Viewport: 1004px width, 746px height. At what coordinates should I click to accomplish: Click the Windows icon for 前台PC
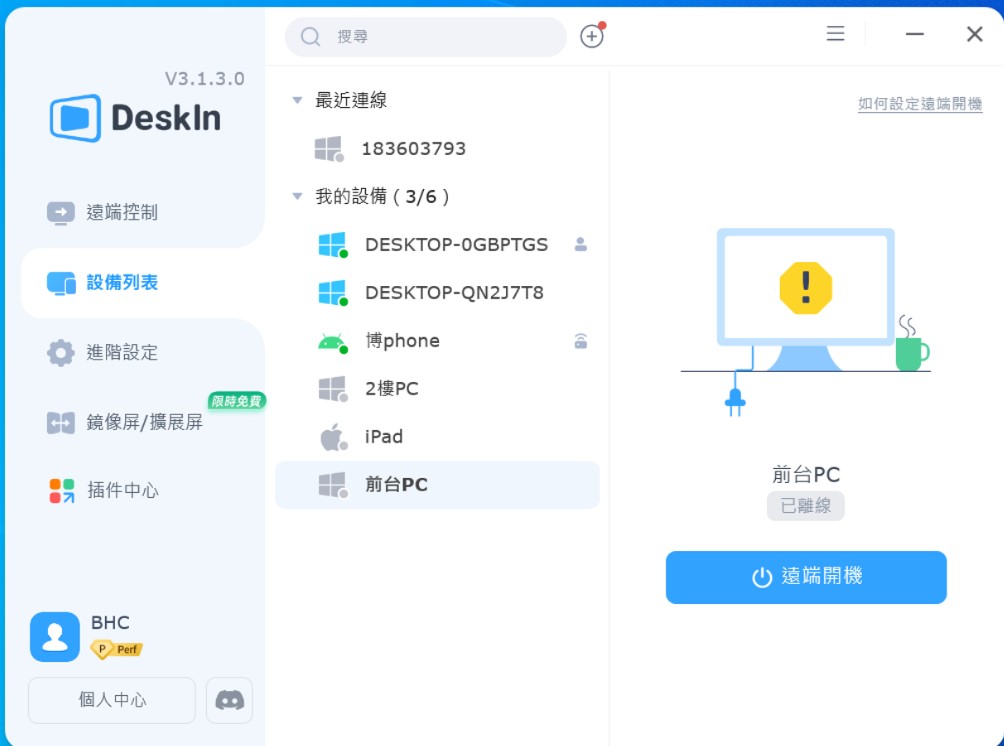click(x=333, y=485)
